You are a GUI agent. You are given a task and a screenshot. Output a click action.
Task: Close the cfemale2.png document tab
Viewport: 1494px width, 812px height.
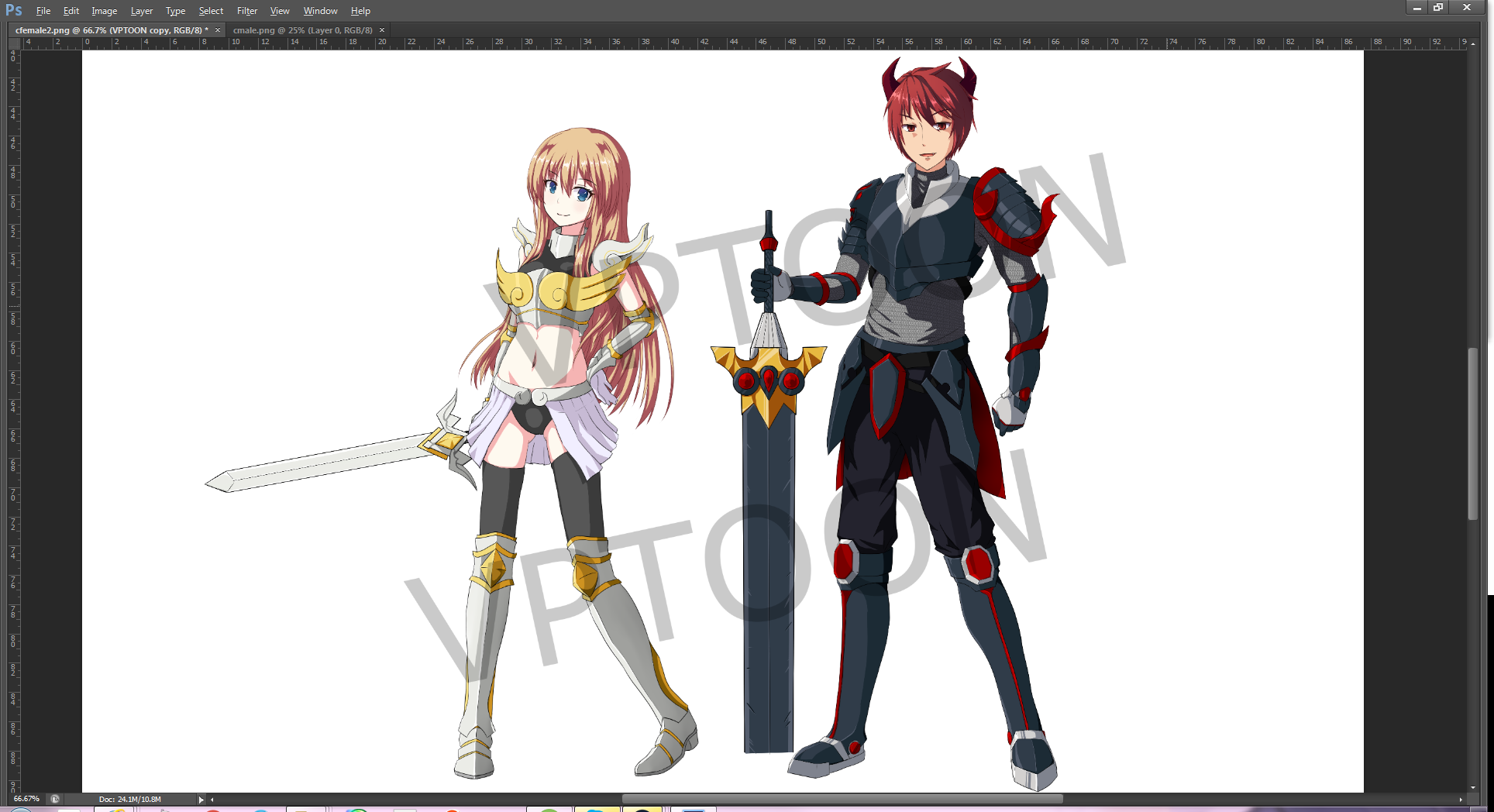pyautogui.click(x=218, y=30)
